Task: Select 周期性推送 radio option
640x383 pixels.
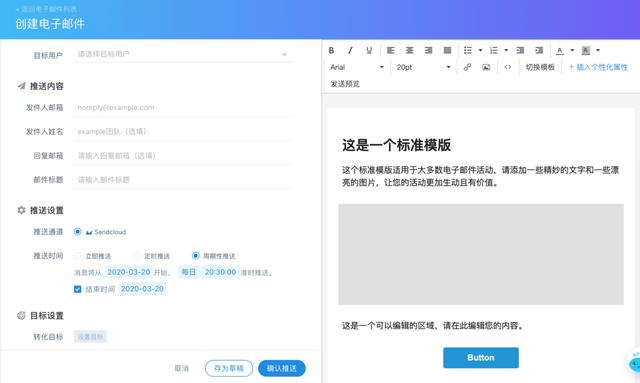Action: point(196,256)
